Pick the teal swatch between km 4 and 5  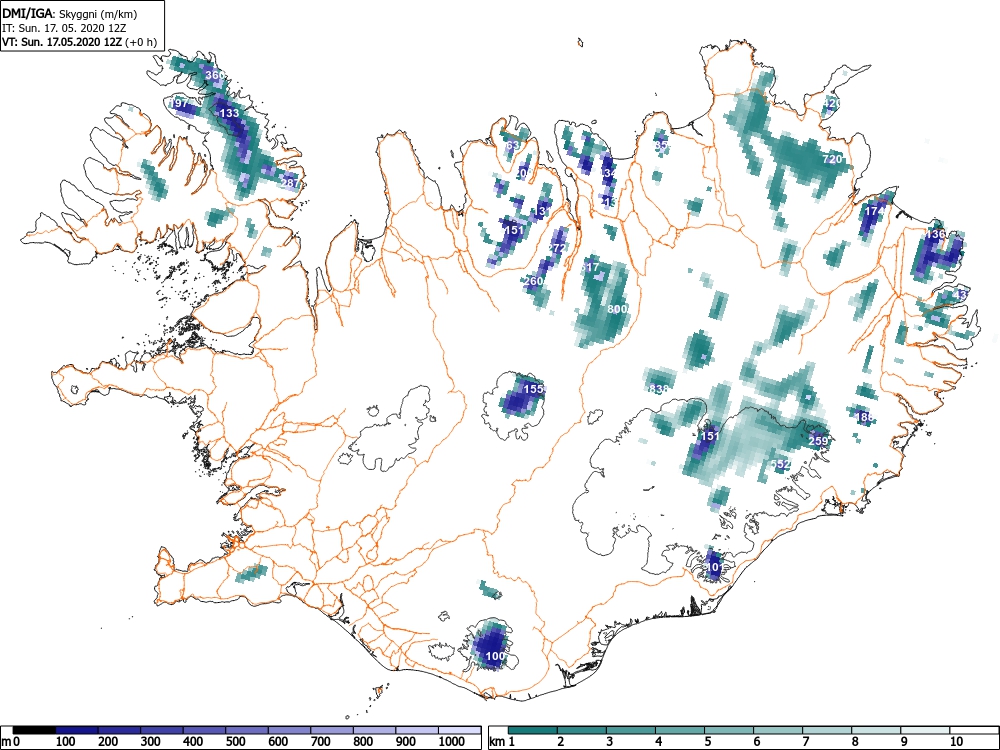[680, 730]
